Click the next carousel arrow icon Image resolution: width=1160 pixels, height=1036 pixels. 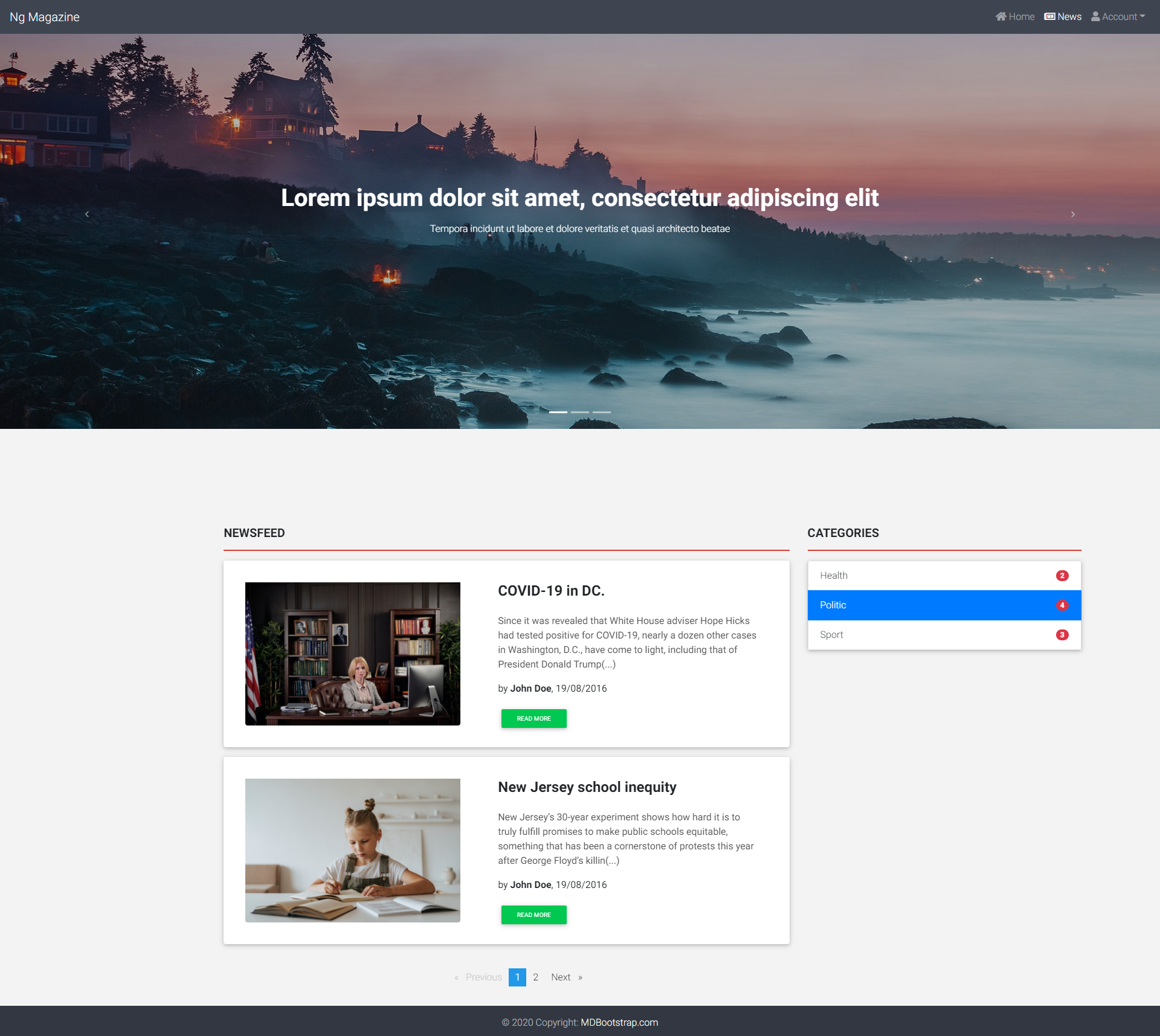pos(1073,214)
